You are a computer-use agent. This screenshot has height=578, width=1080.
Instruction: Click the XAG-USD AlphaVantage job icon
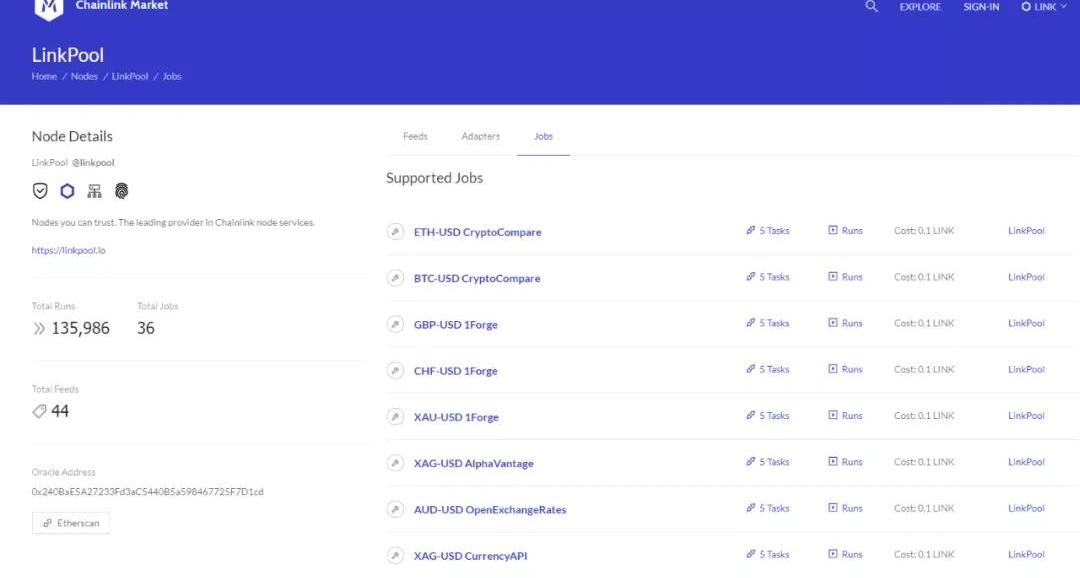point(395,462)
